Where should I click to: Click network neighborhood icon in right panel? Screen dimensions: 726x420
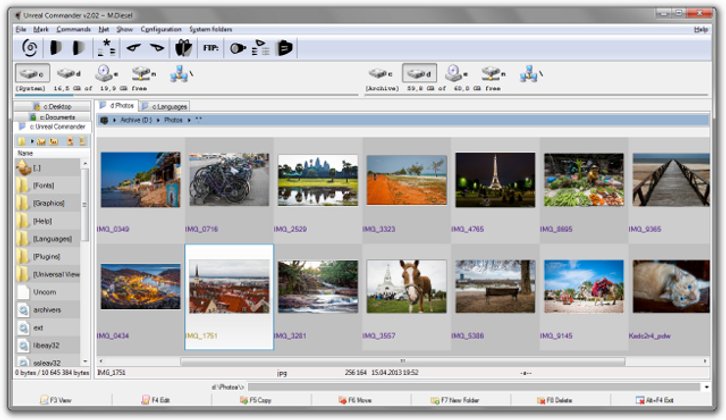tap(530, 74)
